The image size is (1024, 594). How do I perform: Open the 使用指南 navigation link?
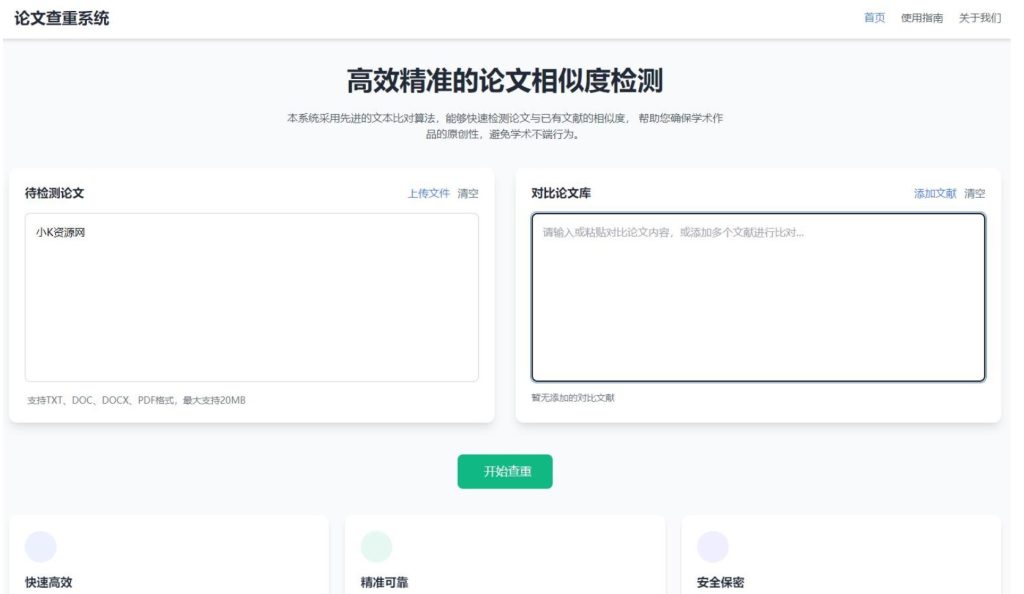pos(921,18)
